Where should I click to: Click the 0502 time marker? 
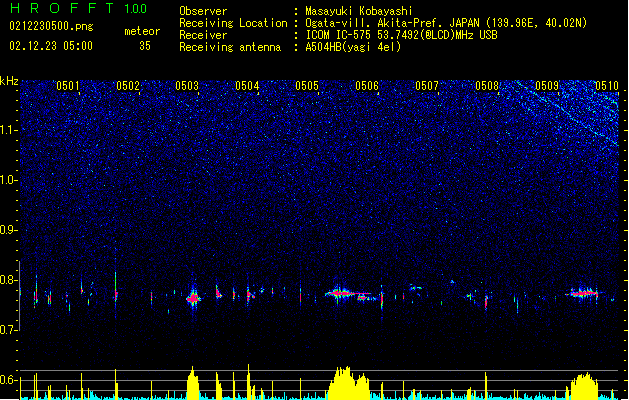128,86
